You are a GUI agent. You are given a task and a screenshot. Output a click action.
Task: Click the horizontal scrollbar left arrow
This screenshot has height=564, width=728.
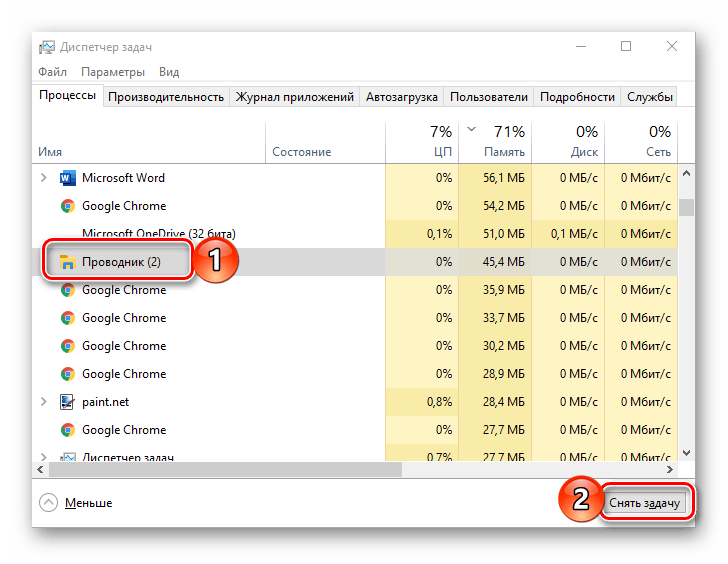click(40, 469)
